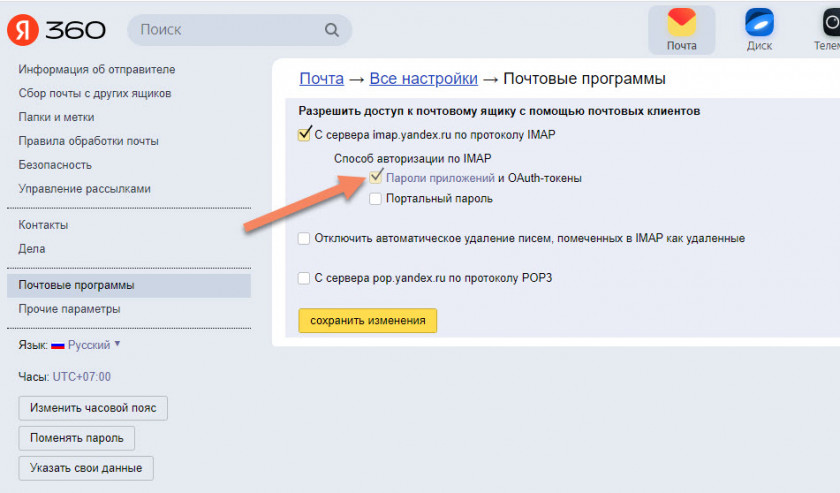
Task: Toggle the IMAP server imap.yandex.ru checkbox
Action: tap(304, 135)
